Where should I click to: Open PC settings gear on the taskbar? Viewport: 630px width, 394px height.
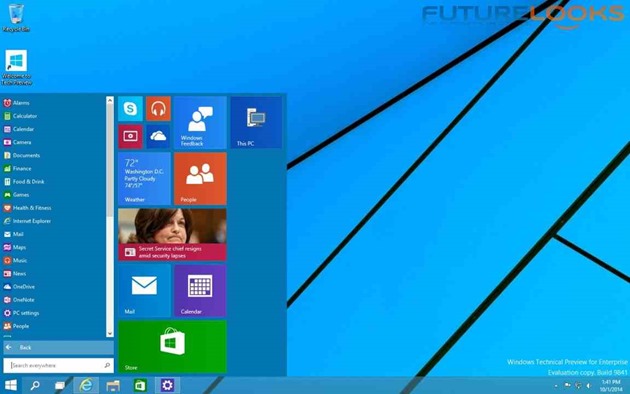(167, 386)
